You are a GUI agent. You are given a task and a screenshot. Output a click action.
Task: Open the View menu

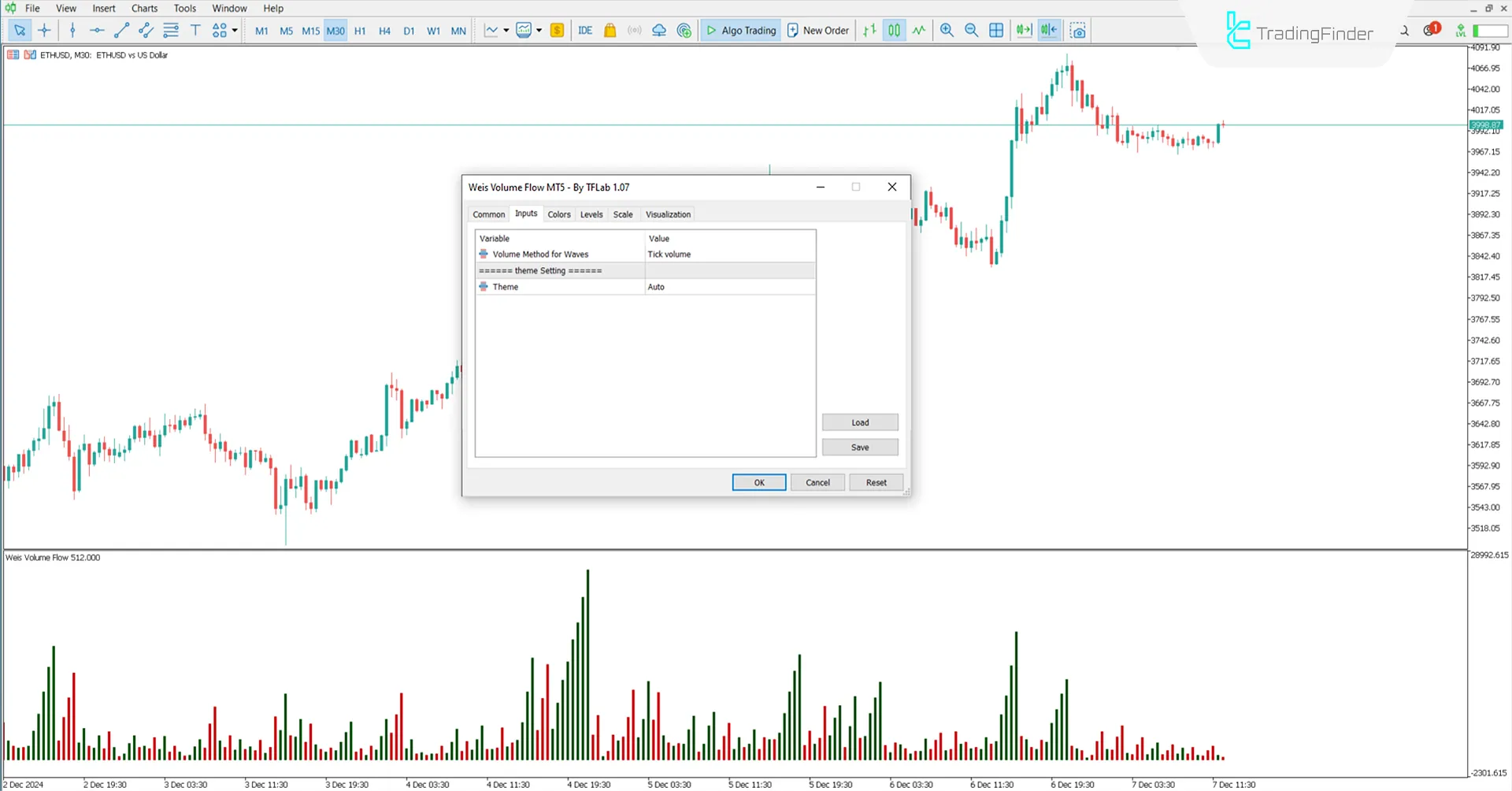(x=66, y=9)
